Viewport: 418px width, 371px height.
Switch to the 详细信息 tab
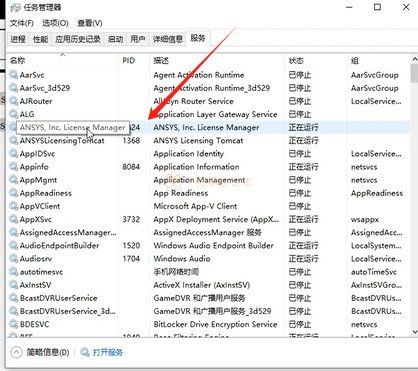pyautogui.click(x=168, y=39)
